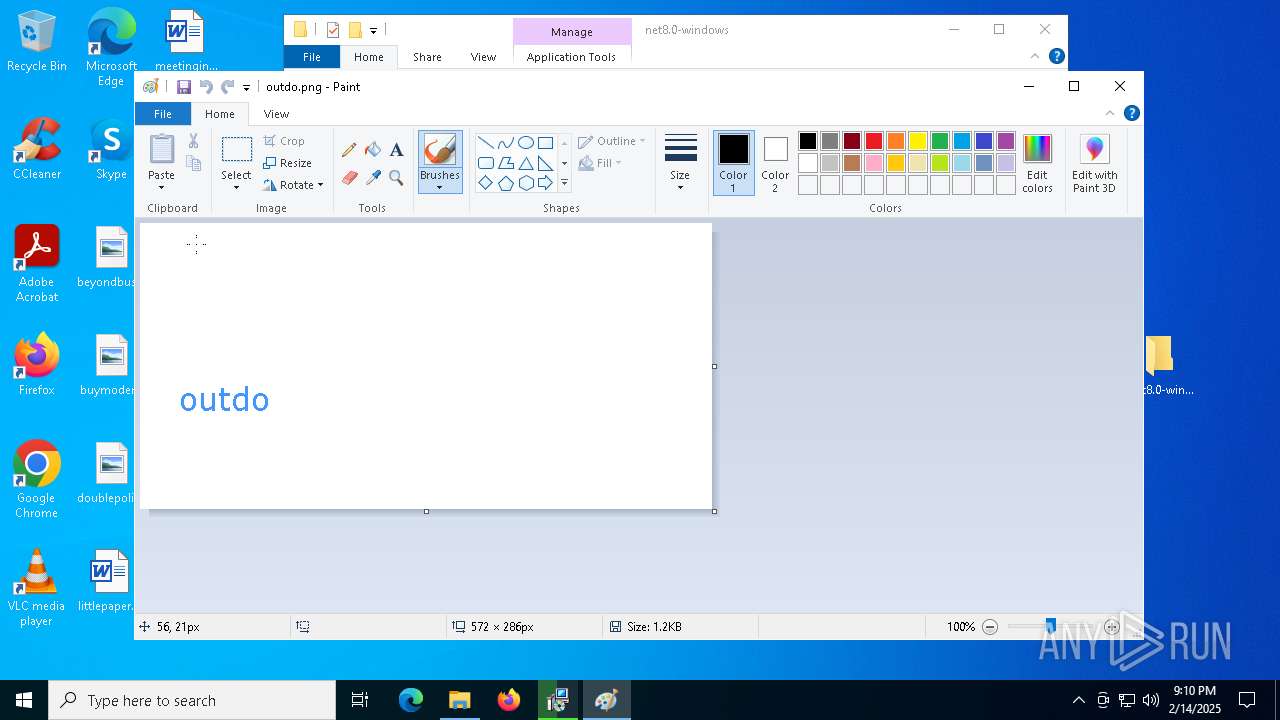Image resolution: width=1280 pixels, height=720 pixels.
Task: Click the Brushes tool icon
Action: (440, 150)
